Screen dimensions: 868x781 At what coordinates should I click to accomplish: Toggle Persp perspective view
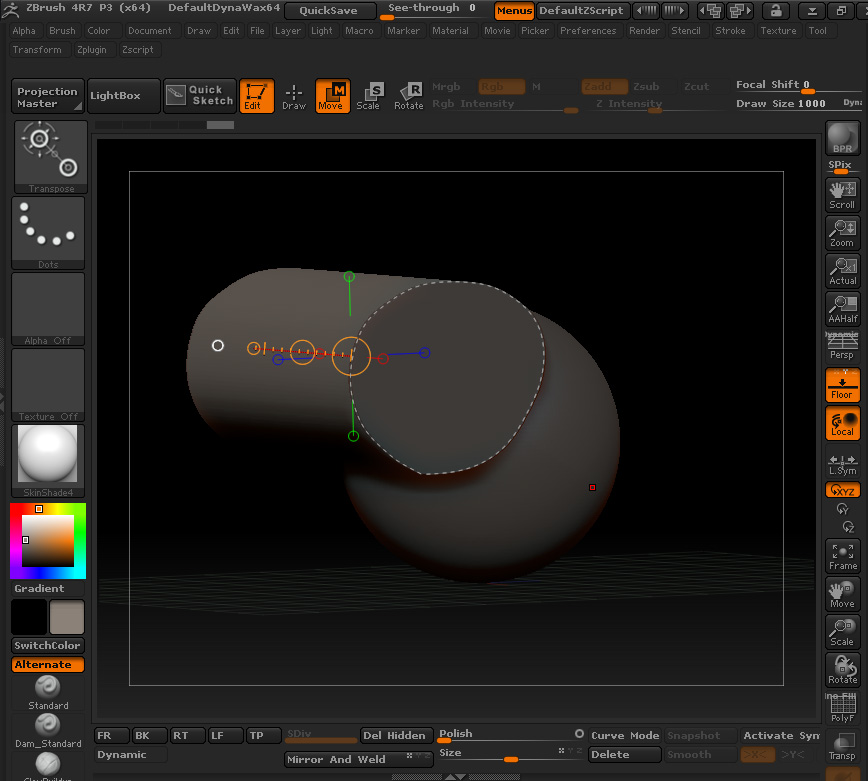pyautogui.click(x=843, y=347)
